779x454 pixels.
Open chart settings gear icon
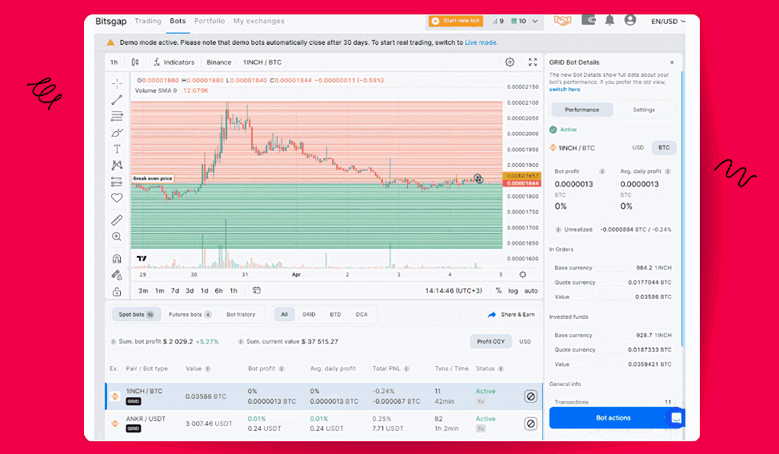coord(510,62)
